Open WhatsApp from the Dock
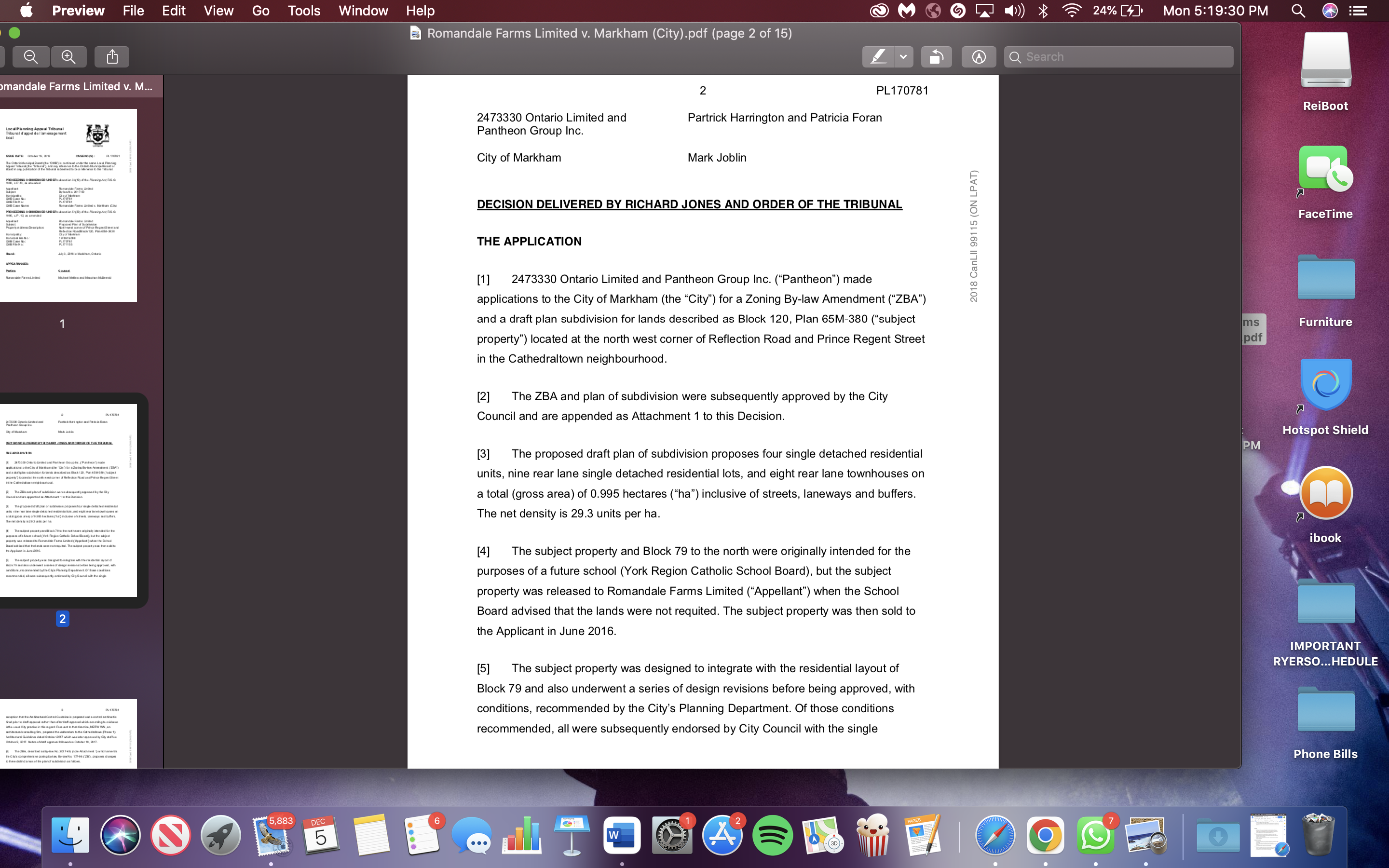 [1097, 835]
